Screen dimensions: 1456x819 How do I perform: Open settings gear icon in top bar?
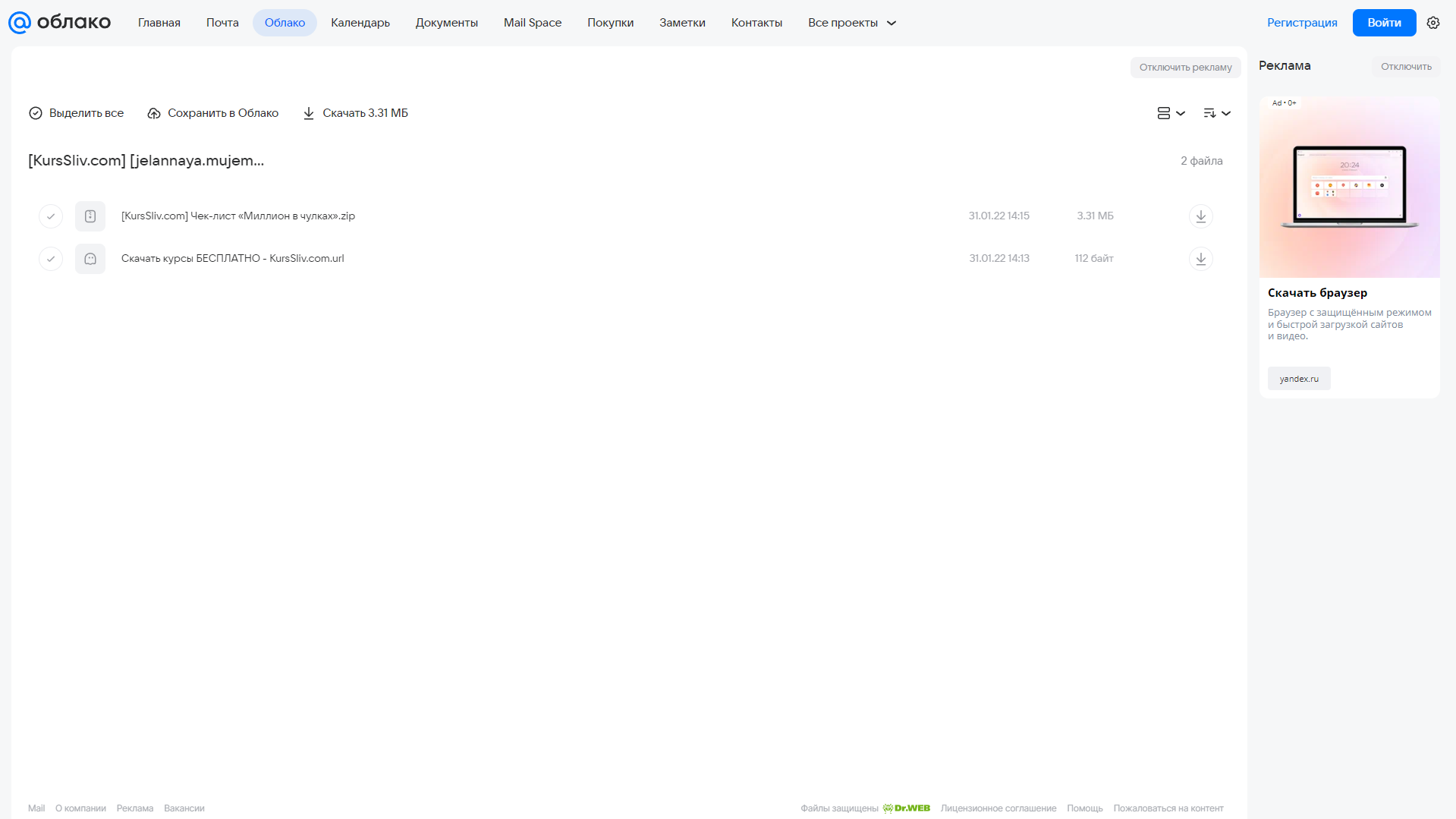tap(1433, 23)
